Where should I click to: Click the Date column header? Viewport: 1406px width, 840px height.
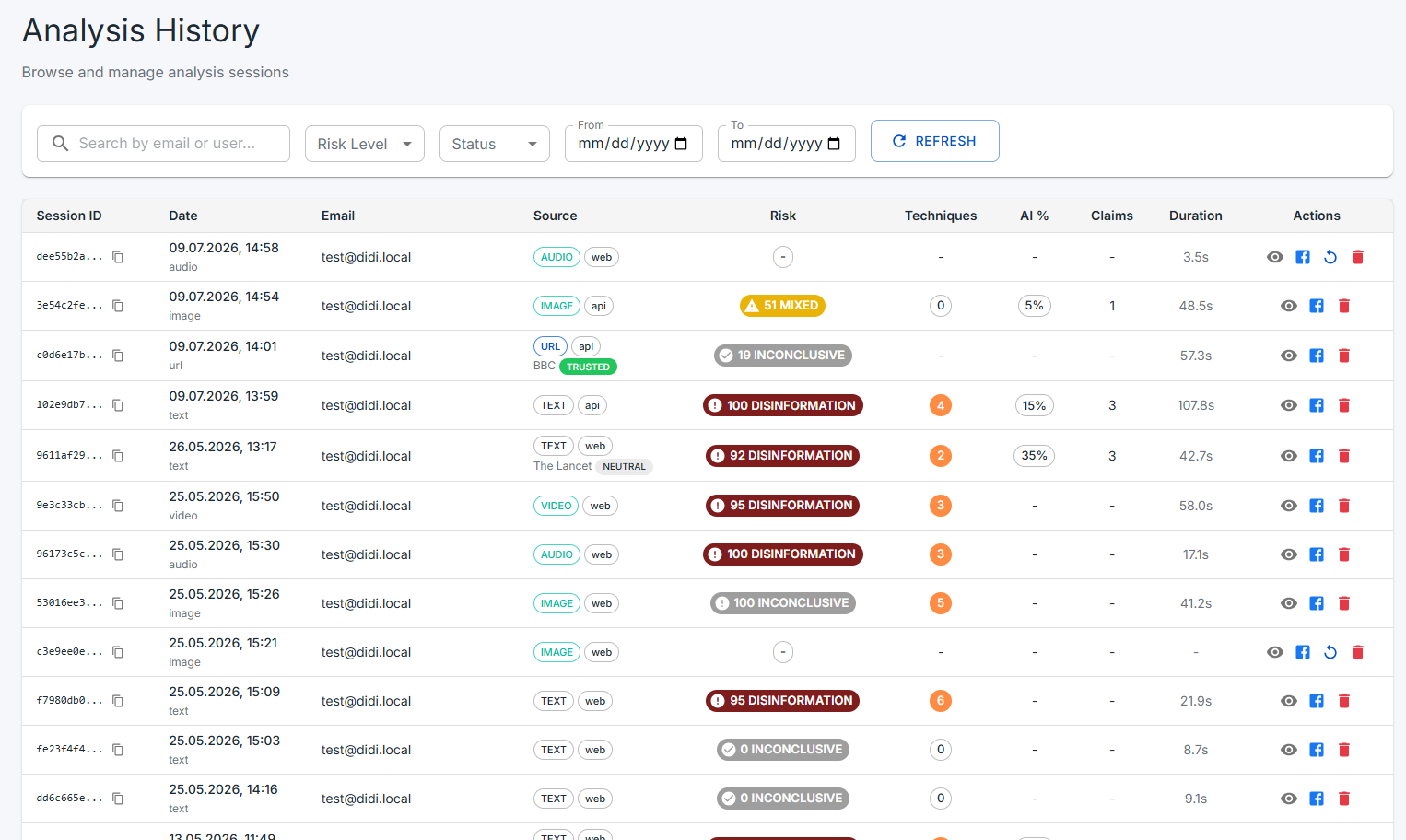click(x=183, y=216)
